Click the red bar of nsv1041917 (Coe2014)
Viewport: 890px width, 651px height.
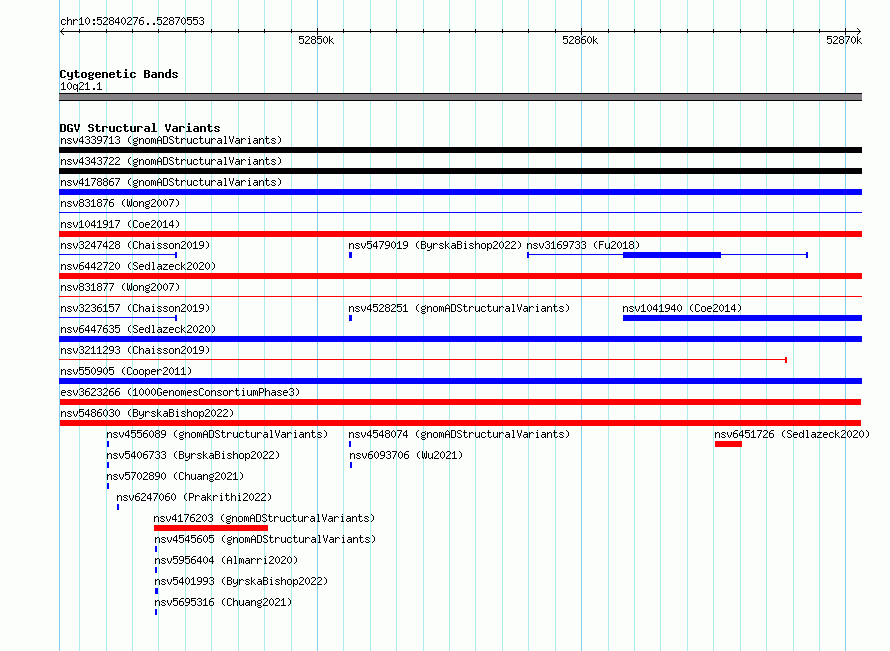[460, 234]
